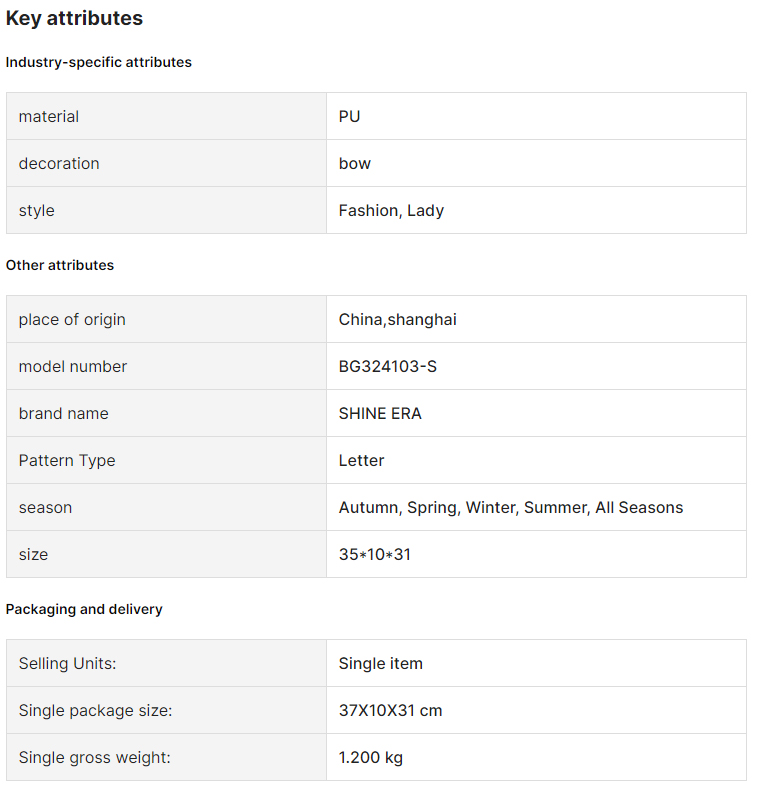This screenshot has width=760, height=786.
Task: Click the Single package size label
Action: coord(95,711)
